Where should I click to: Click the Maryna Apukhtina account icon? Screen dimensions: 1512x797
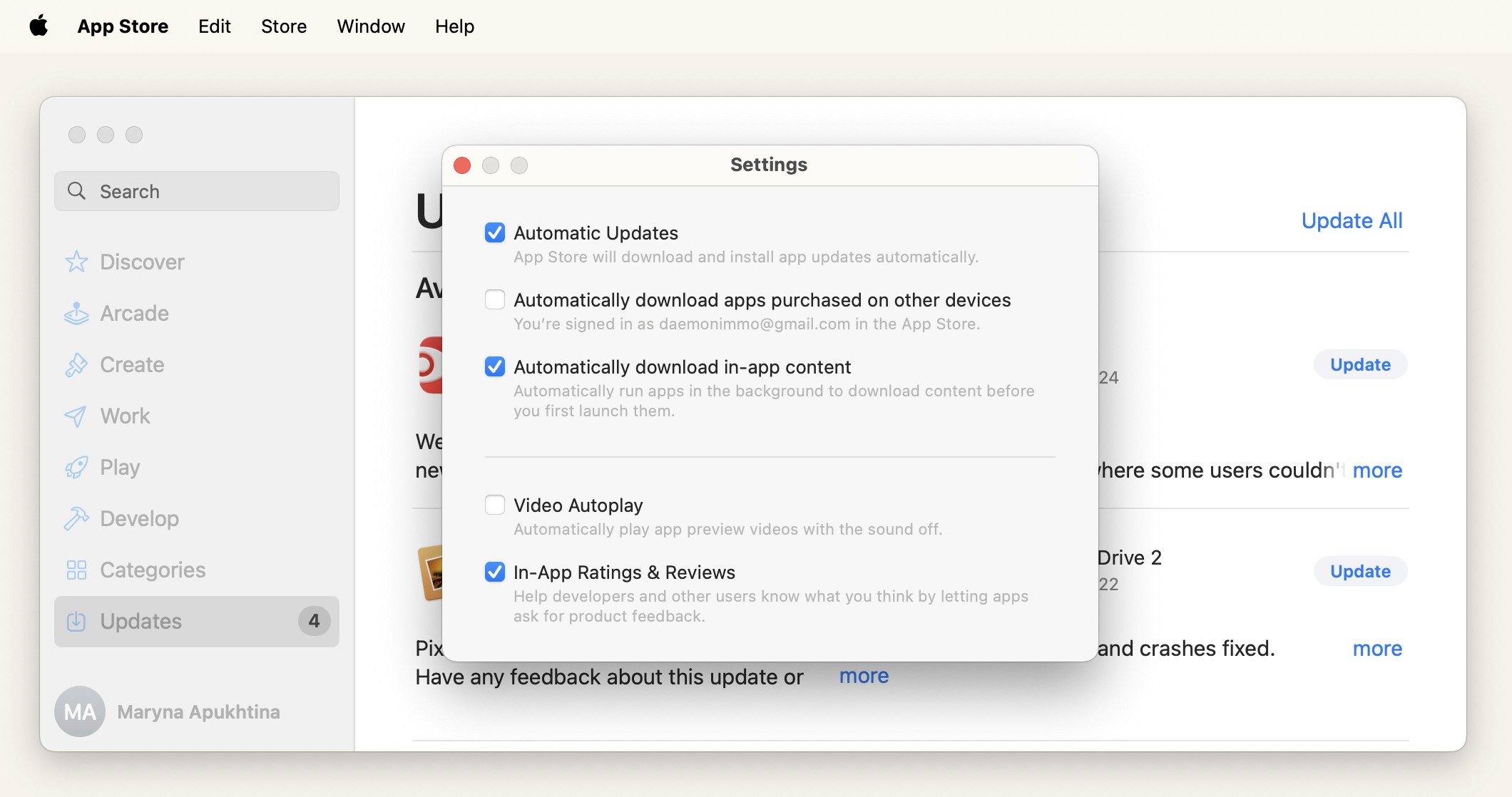click(78, 711)
